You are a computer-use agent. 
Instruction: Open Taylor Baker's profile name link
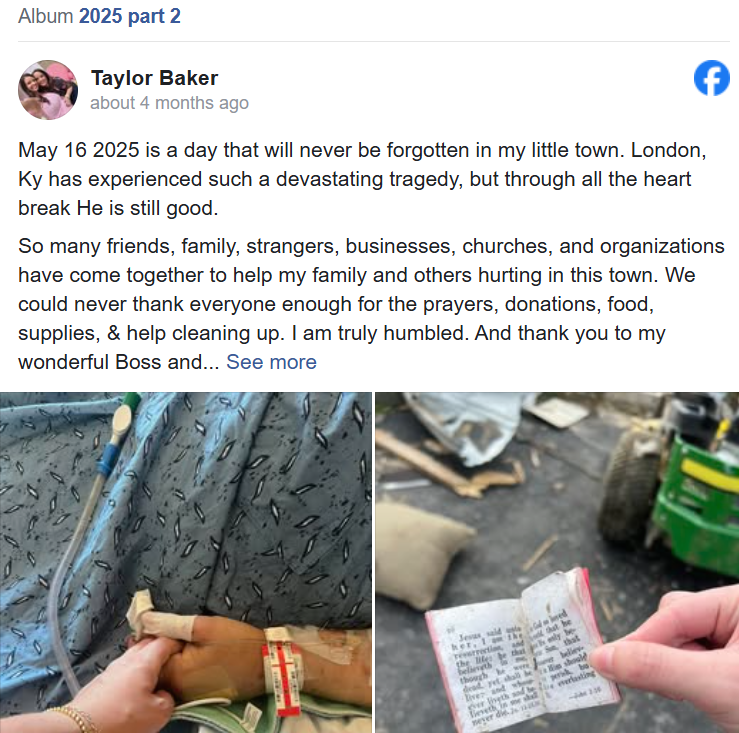pyautogui.click(x=155, y=78)
